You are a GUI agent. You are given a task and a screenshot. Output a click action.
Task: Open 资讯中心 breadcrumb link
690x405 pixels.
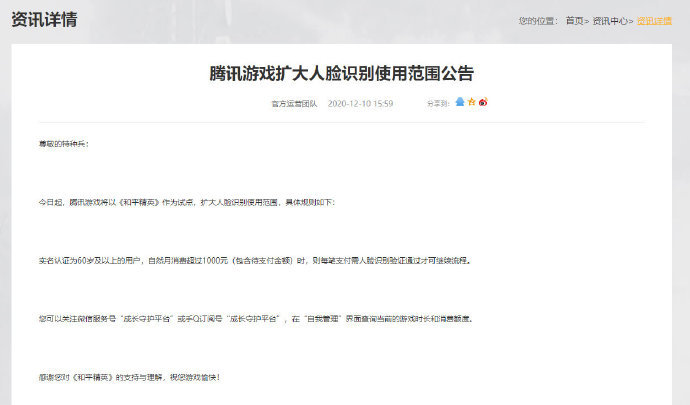(610, 21)
